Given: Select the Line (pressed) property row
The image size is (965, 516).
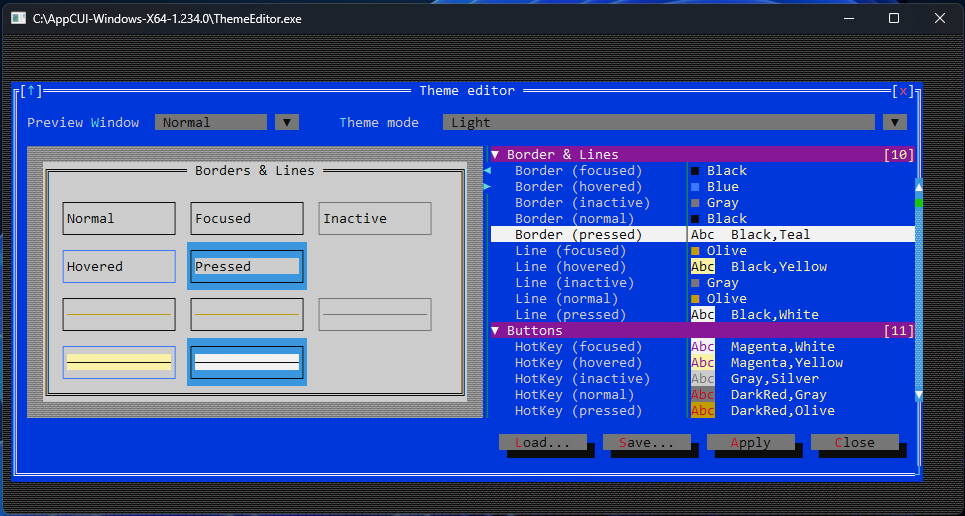Looking at the screenshot, I should [703, 315].
